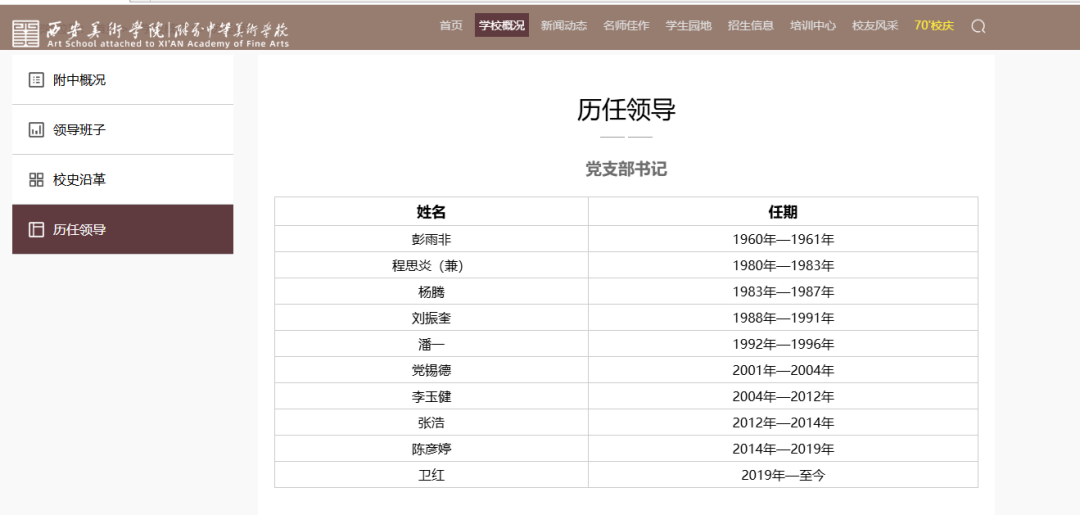Go to 名师佳作 in navigation
Viewport: 1080px width, 515px height.
[626, 25]
